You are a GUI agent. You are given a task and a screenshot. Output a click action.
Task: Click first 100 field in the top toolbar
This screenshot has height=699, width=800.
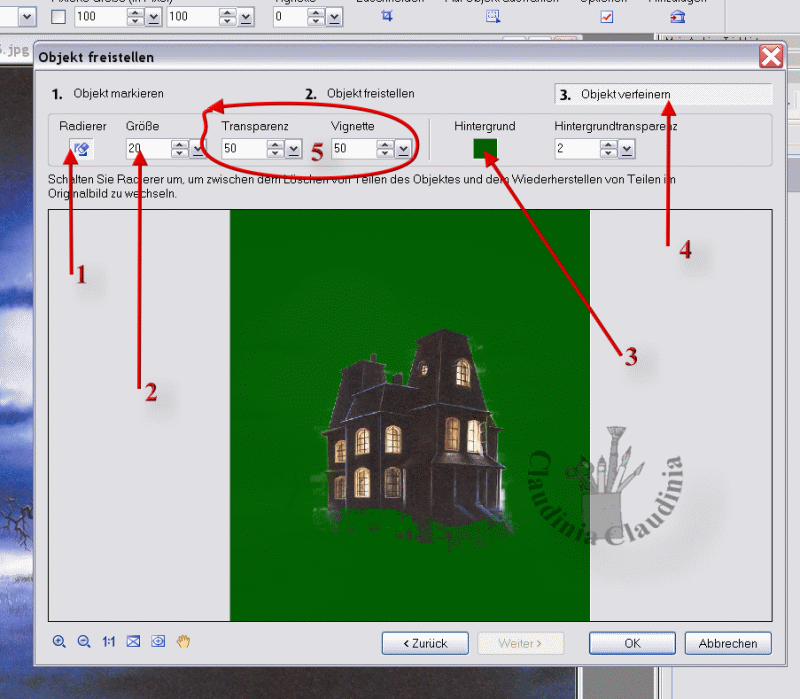pos(100,17)
